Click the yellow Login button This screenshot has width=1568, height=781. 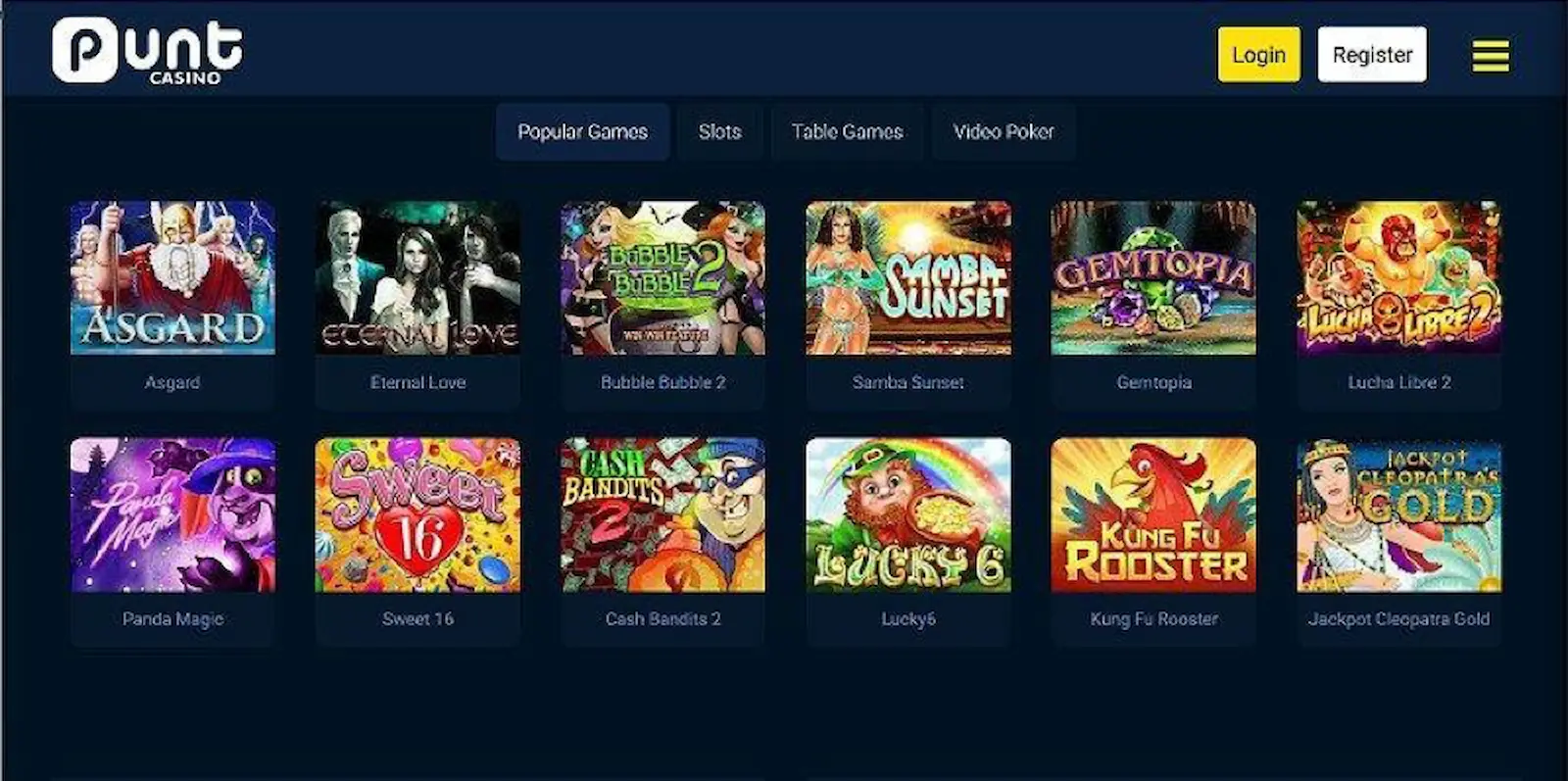coord(1258,55)
